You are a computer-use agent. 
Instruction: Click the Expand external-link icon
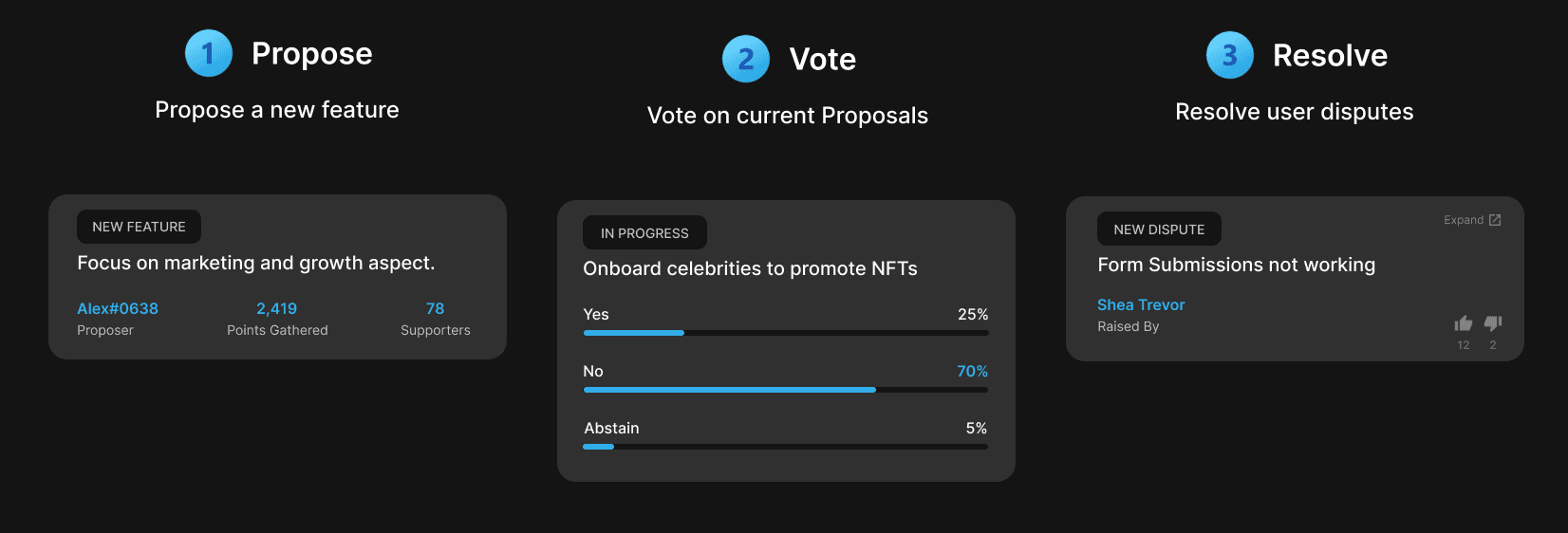coord(1495,220)
